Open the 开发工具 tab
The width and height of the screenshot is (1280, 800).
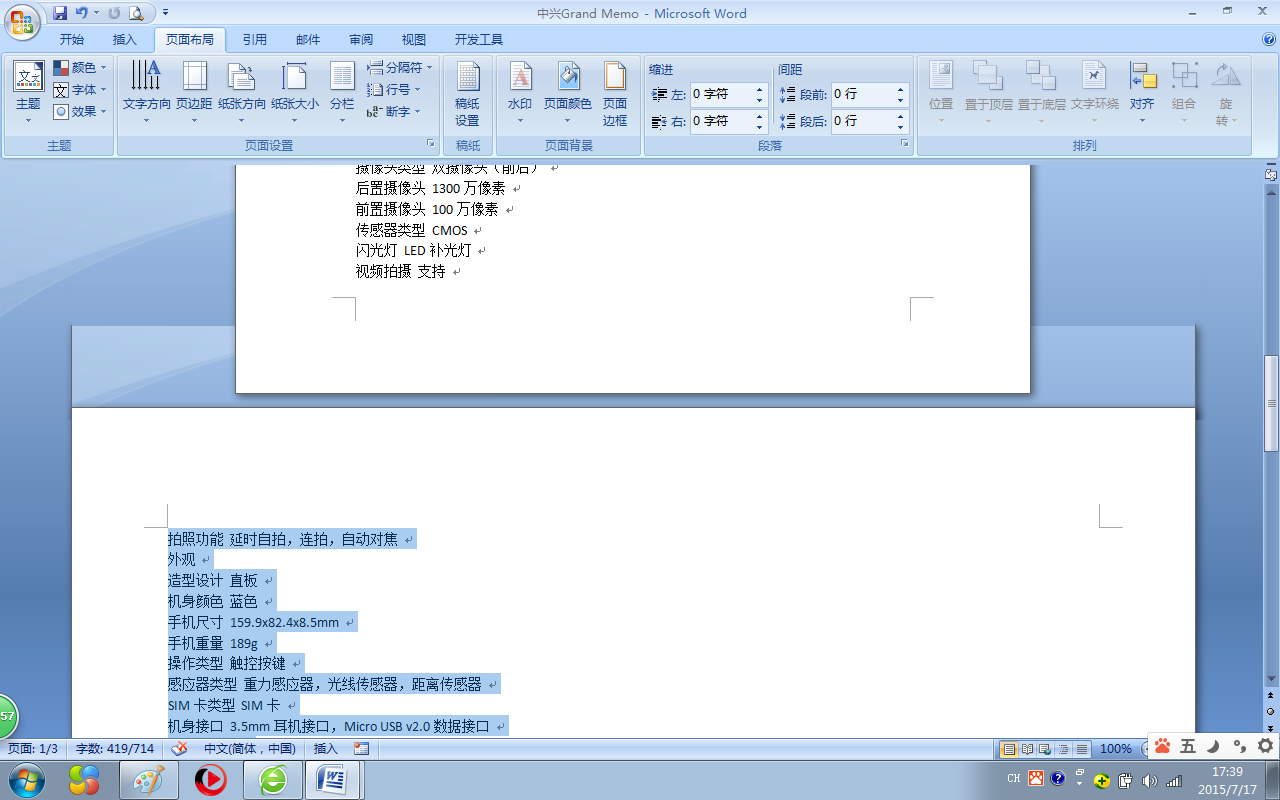click(479, 40)
